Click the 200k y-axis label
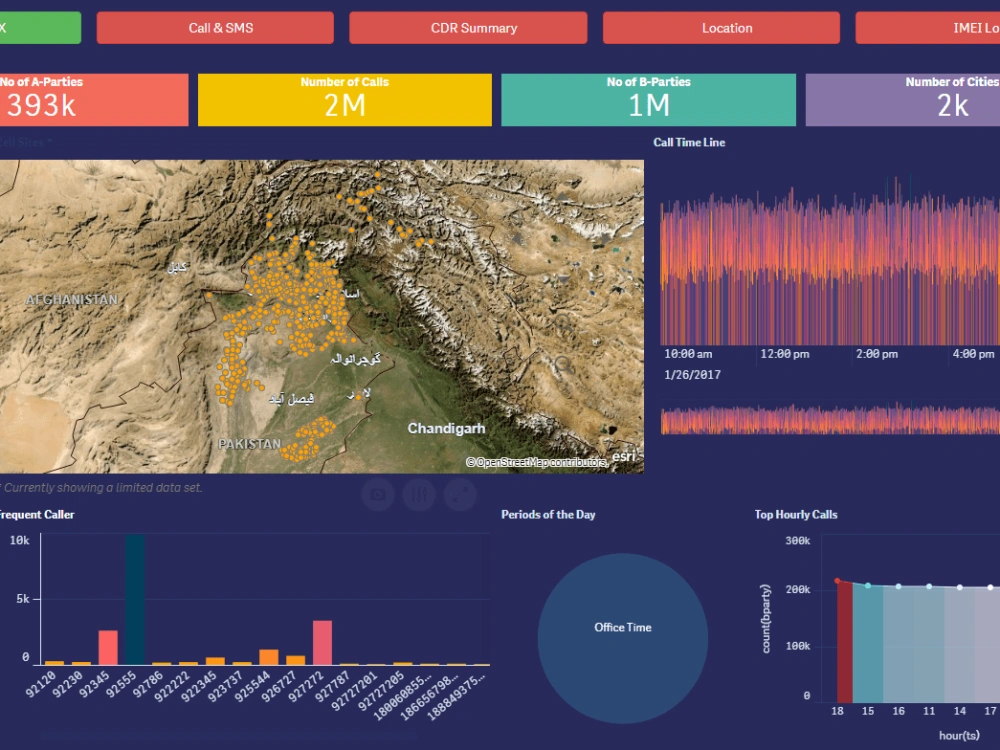This screenshot has height=750, width=1000. pyautogui.click(x=798, y=589)
